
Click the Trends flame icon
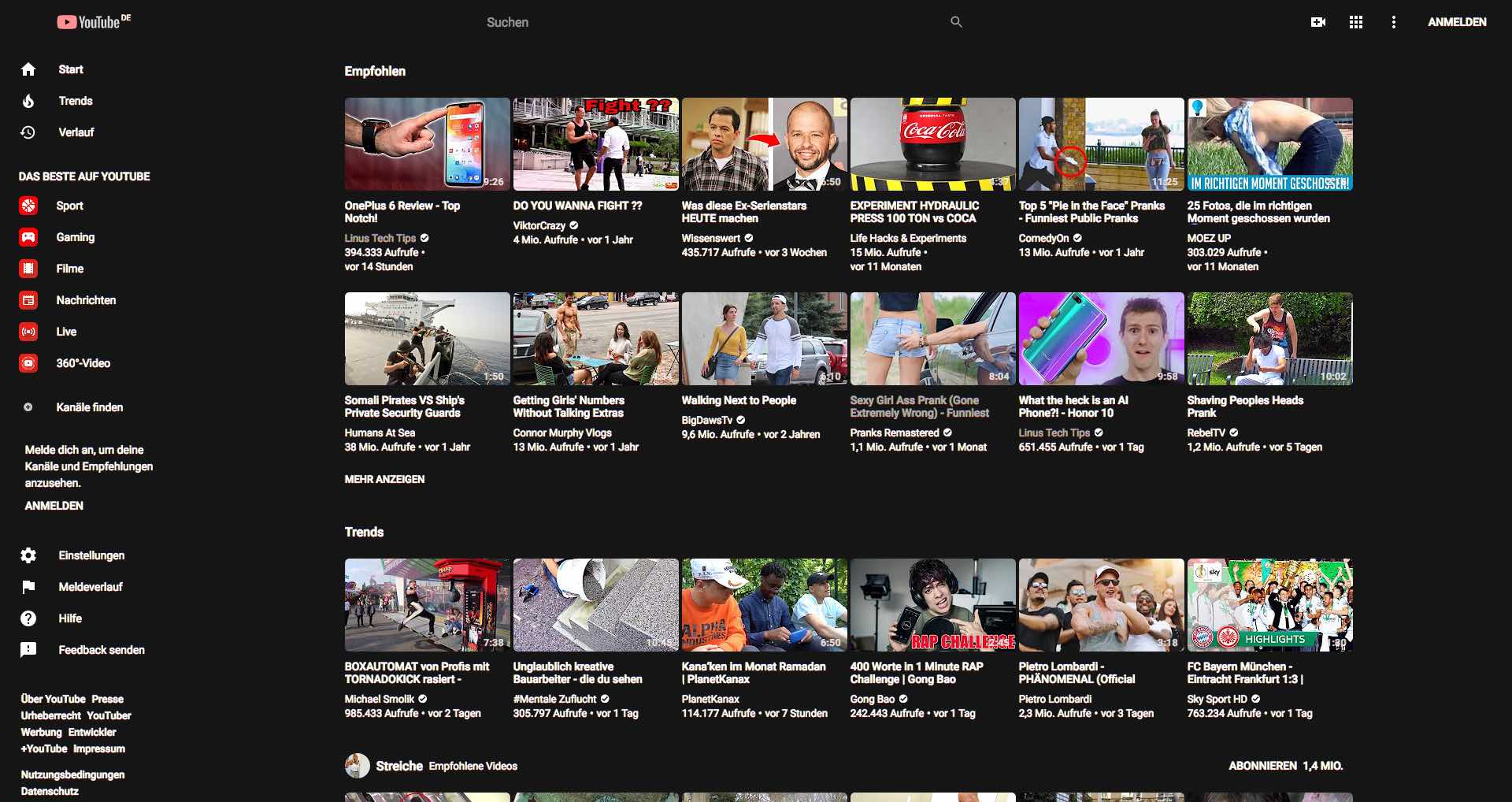pos(28,101)
